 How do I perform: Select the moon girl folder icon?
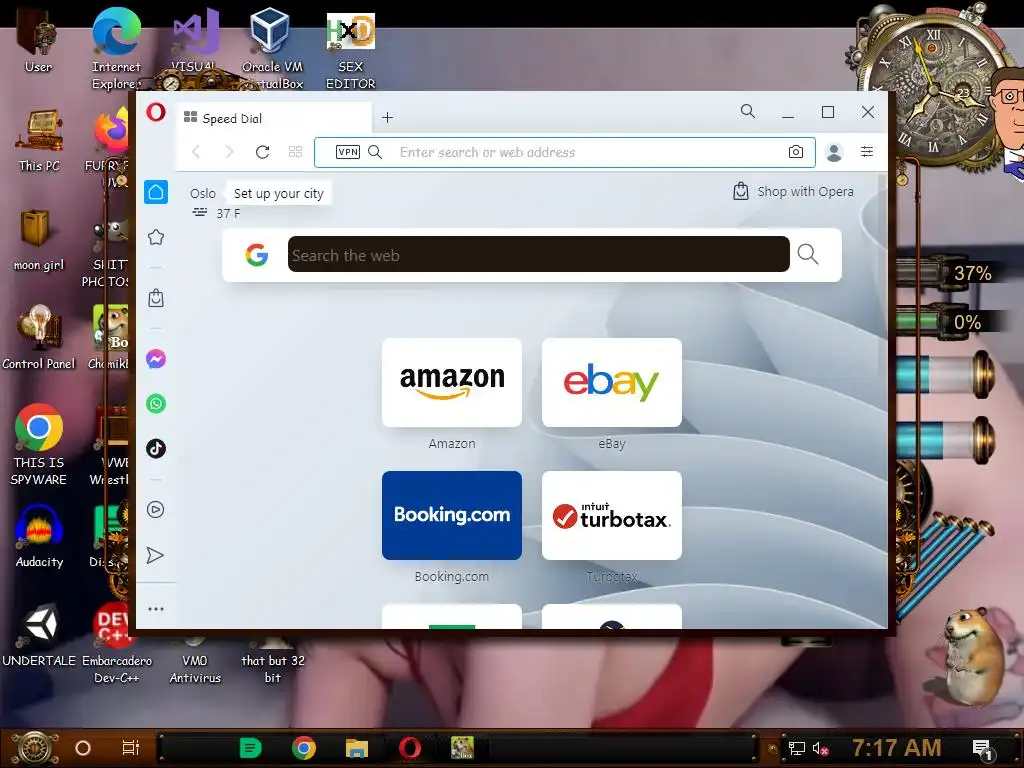tap(39, 239)
